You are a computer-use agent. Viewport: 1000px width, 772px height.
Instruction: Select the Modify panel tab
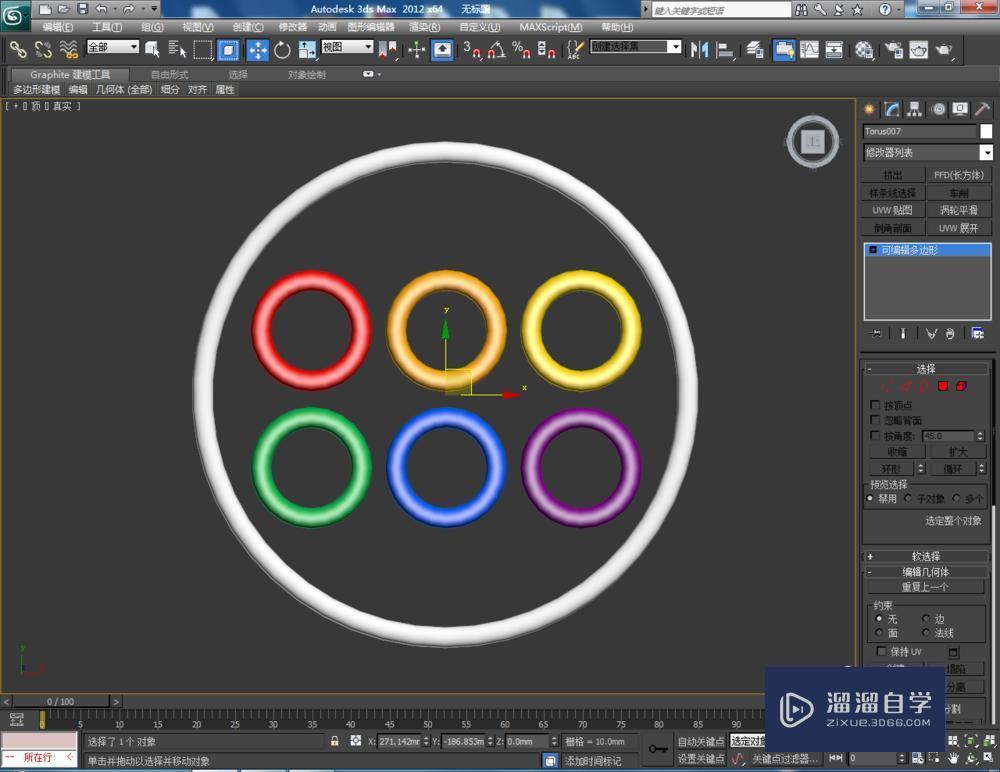pos(893,109)
